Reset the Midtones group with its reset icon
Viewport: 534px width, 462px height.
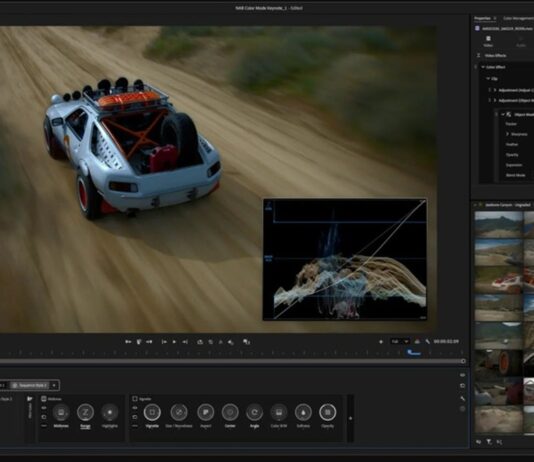click(44, 417)
